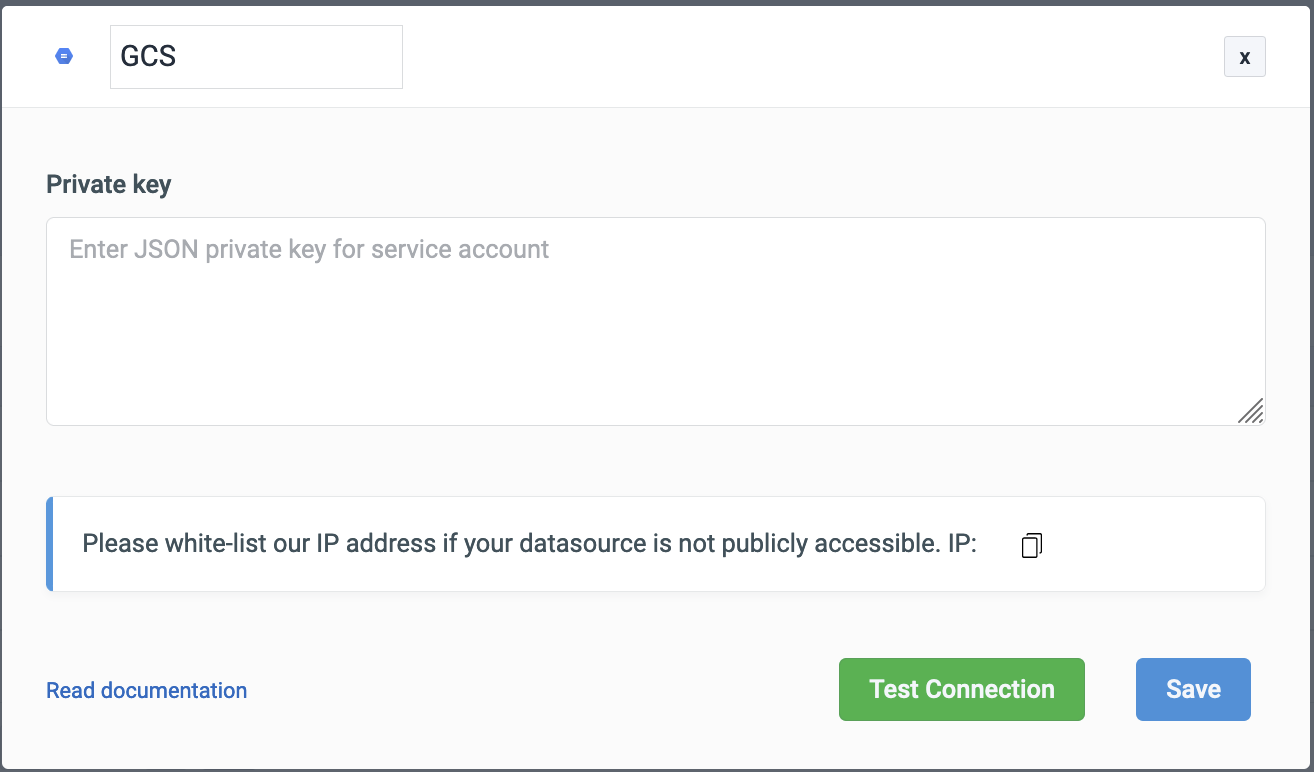Click the blue accent bar of notice
Image resolution: width=1314 pixels, height=772 pixels.
49,544
